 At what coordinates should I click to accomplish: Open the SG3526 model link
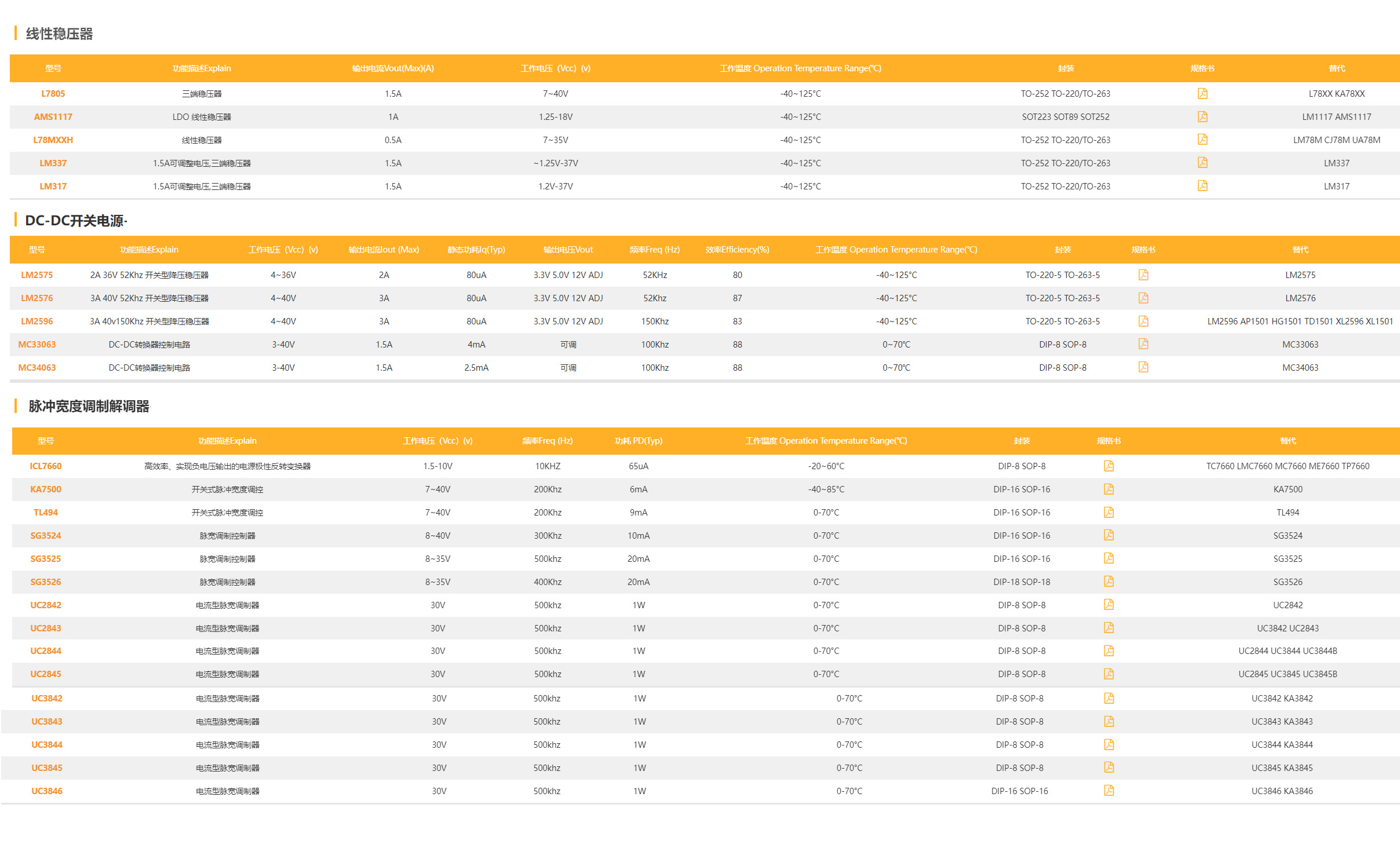(x=46, y=582)
